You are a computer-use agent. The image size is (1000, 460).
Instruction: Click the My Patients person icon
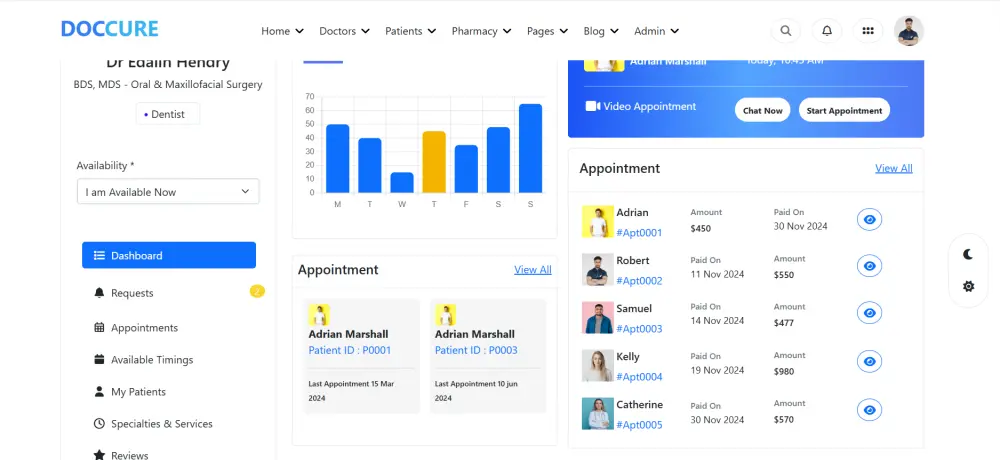(x=99, y=391)
